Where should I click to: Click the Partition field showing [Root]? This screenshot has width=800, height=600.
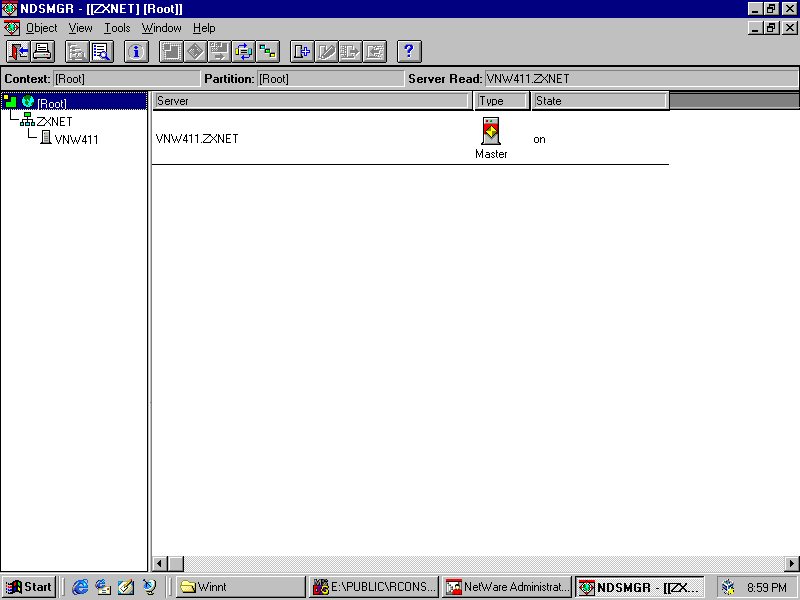[x=330, y=79]
